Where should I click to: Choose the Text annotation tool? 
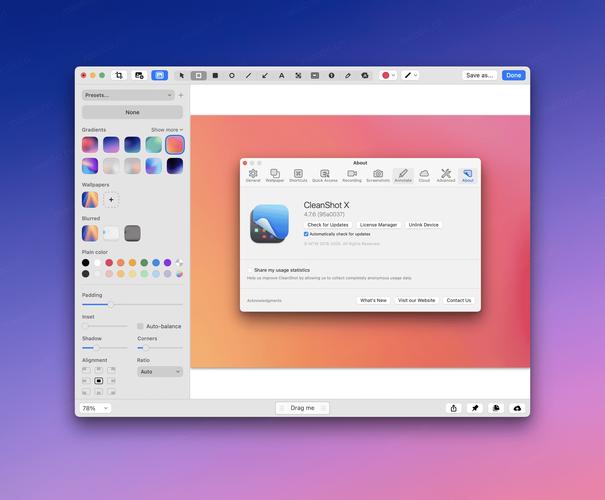(x=281, y=75)
